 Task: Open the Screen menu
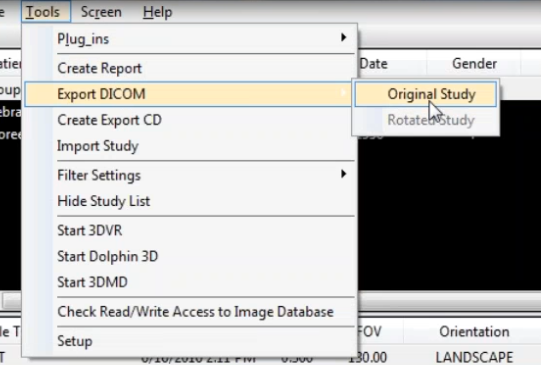pyautogui.click(x=101, y=12)
